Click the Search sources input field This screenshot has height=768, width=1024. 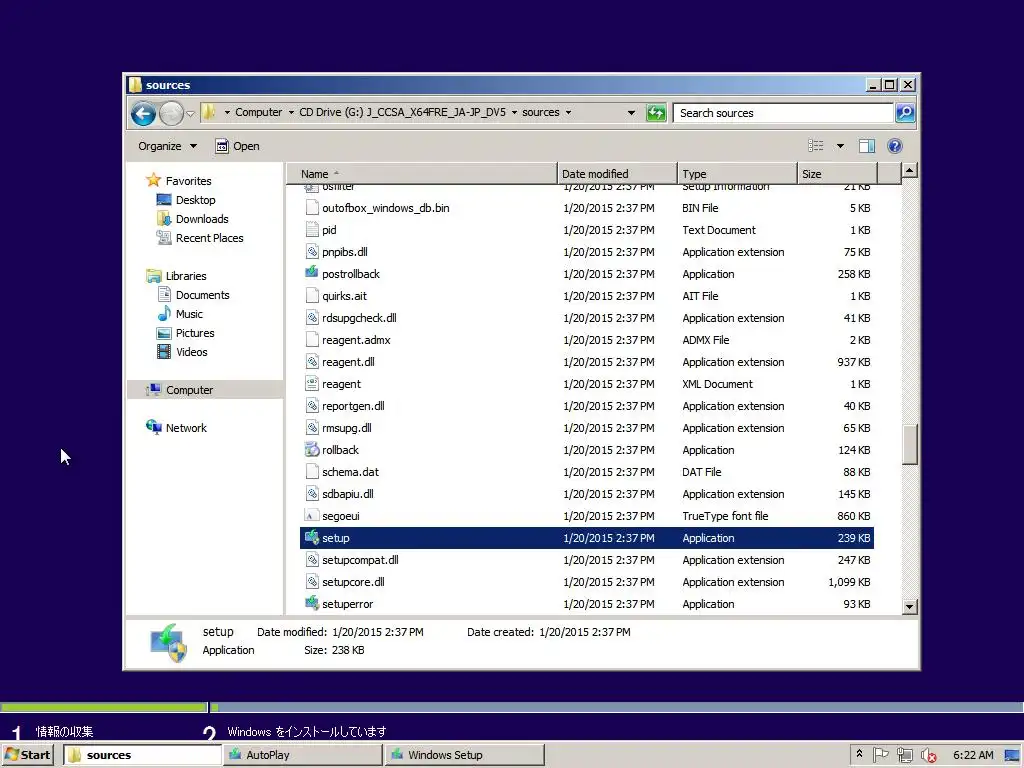click(782, 113)
